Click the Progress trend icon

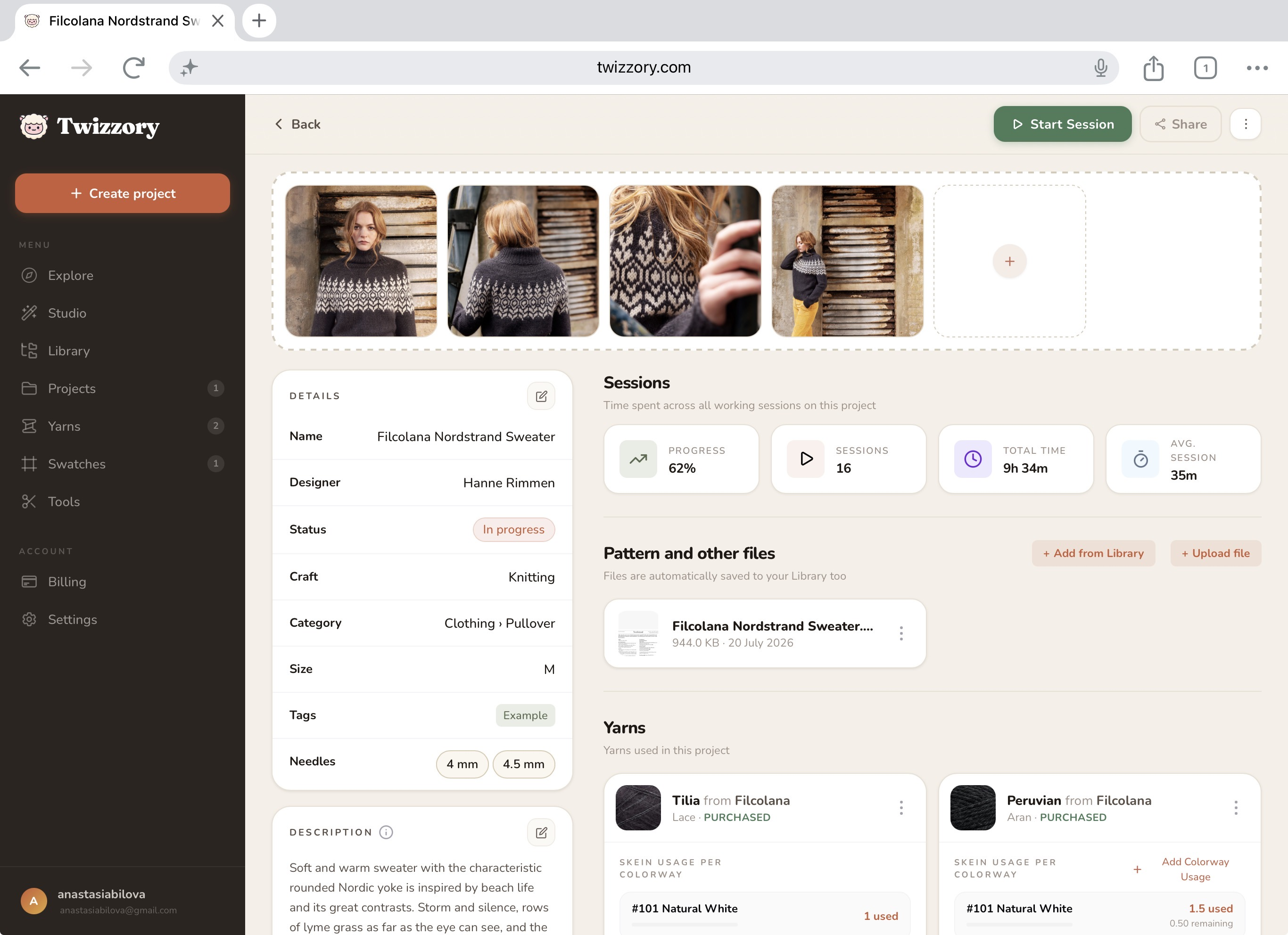[638, 459]
